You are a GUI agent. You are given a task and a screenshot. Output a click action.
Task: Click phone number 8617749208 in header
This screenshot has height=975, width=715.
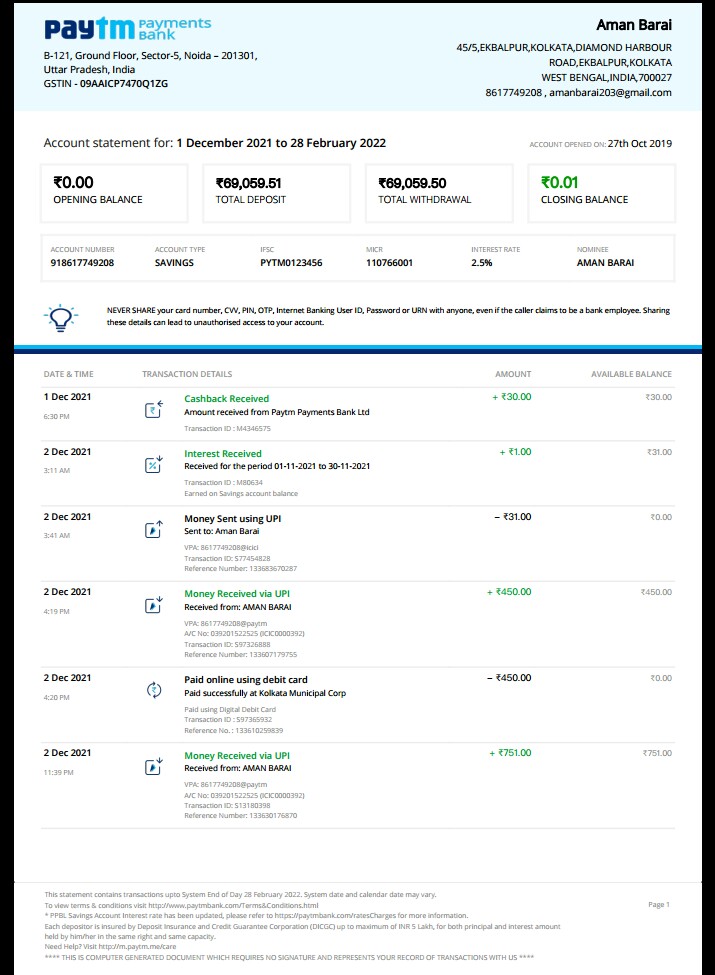point(514,93)
